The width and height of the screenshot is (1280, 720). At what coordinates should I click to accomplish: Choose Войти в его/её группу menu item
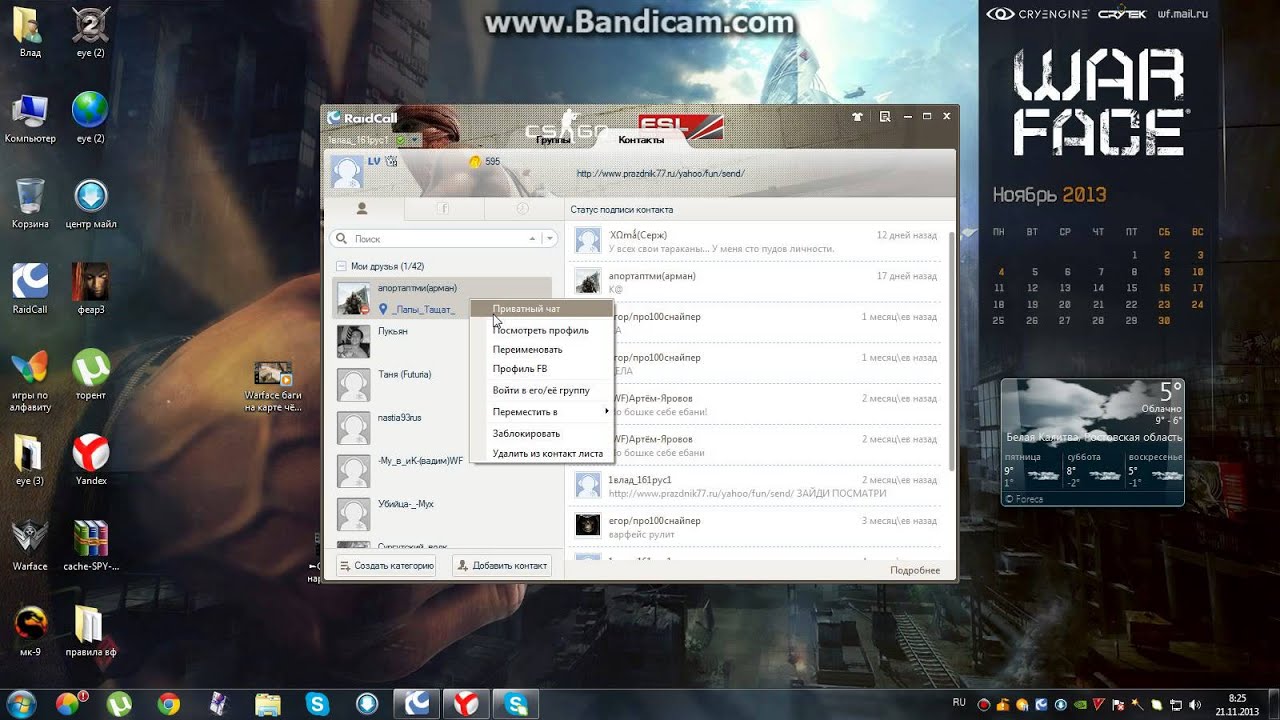tap(541, 390)
